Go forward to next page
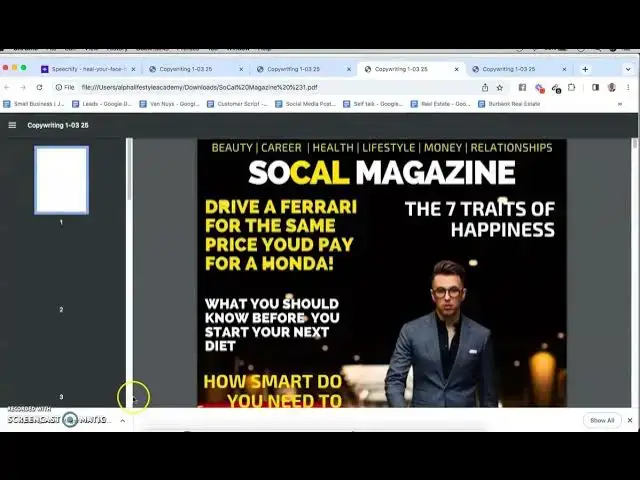Screen dimensions: 640x480 click(x=23, y=87)
